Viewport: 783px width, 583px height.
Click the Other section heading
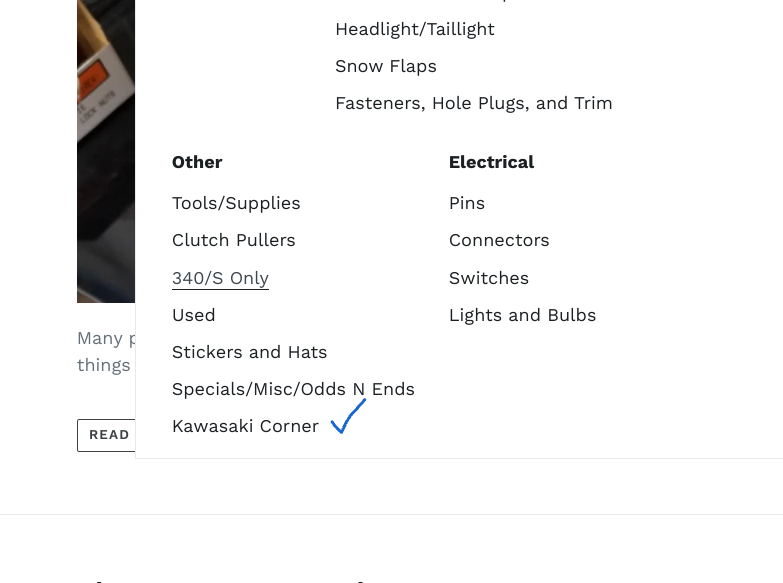(x=197, y=162)
